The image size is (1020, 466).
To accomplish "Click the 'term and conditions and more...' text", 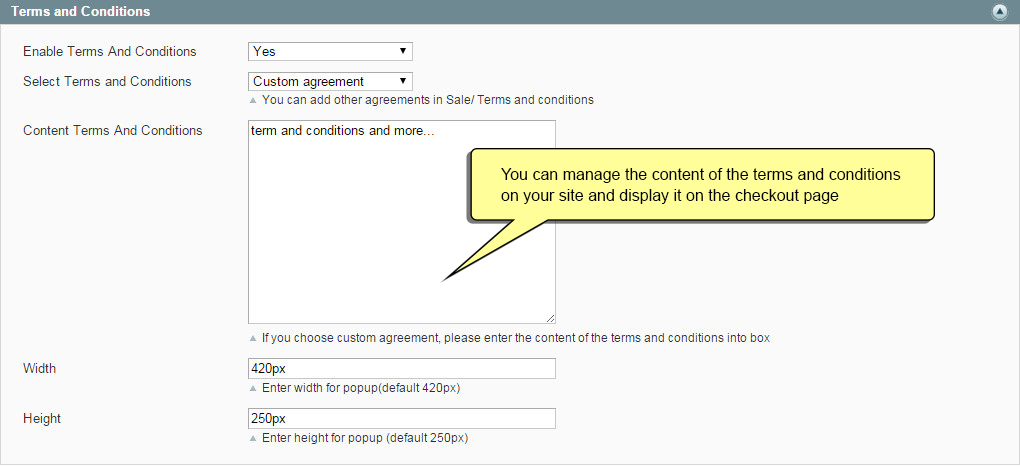I will [342, 131].
